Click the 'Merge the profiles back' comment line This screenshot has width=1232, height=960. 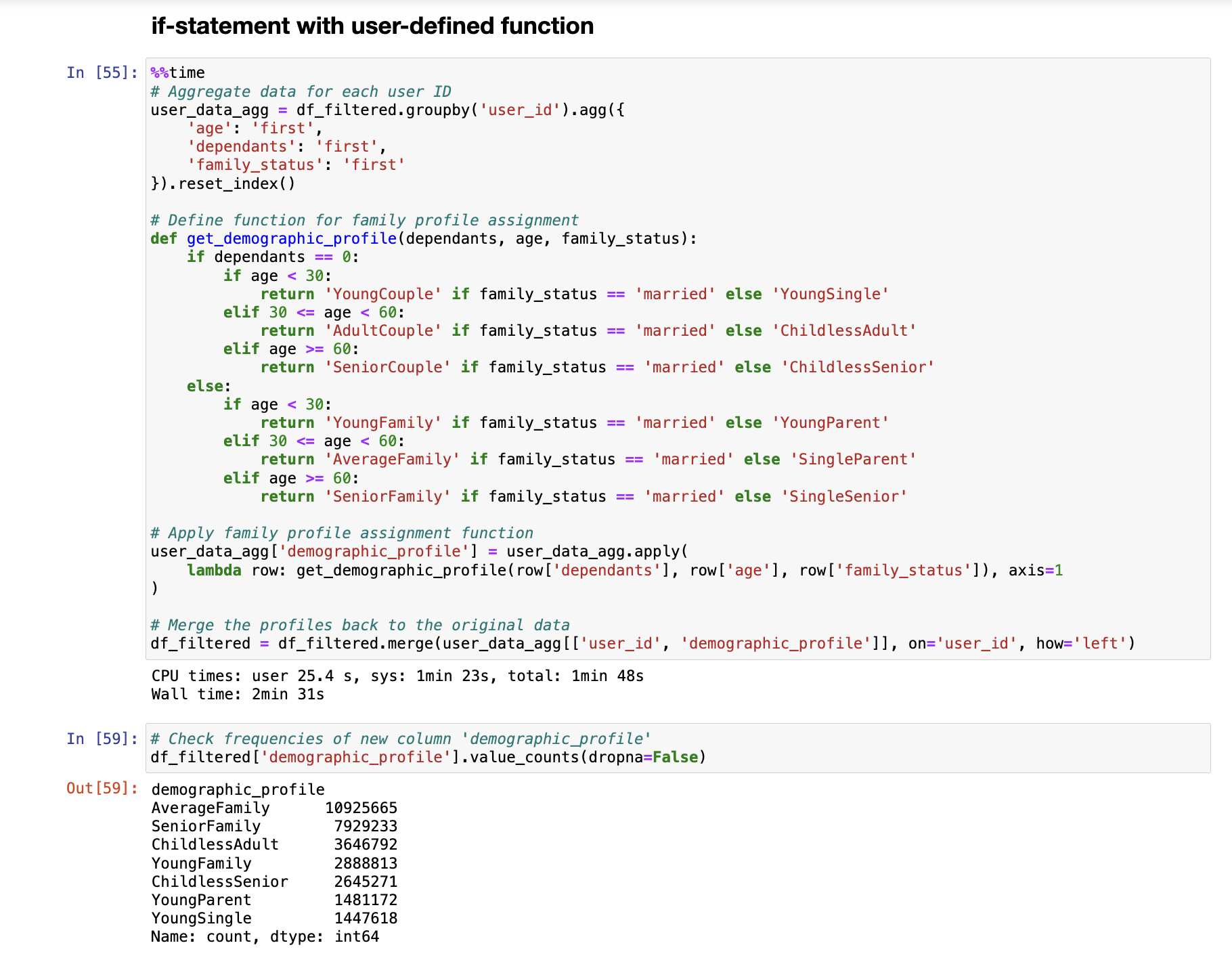point(360,625)
